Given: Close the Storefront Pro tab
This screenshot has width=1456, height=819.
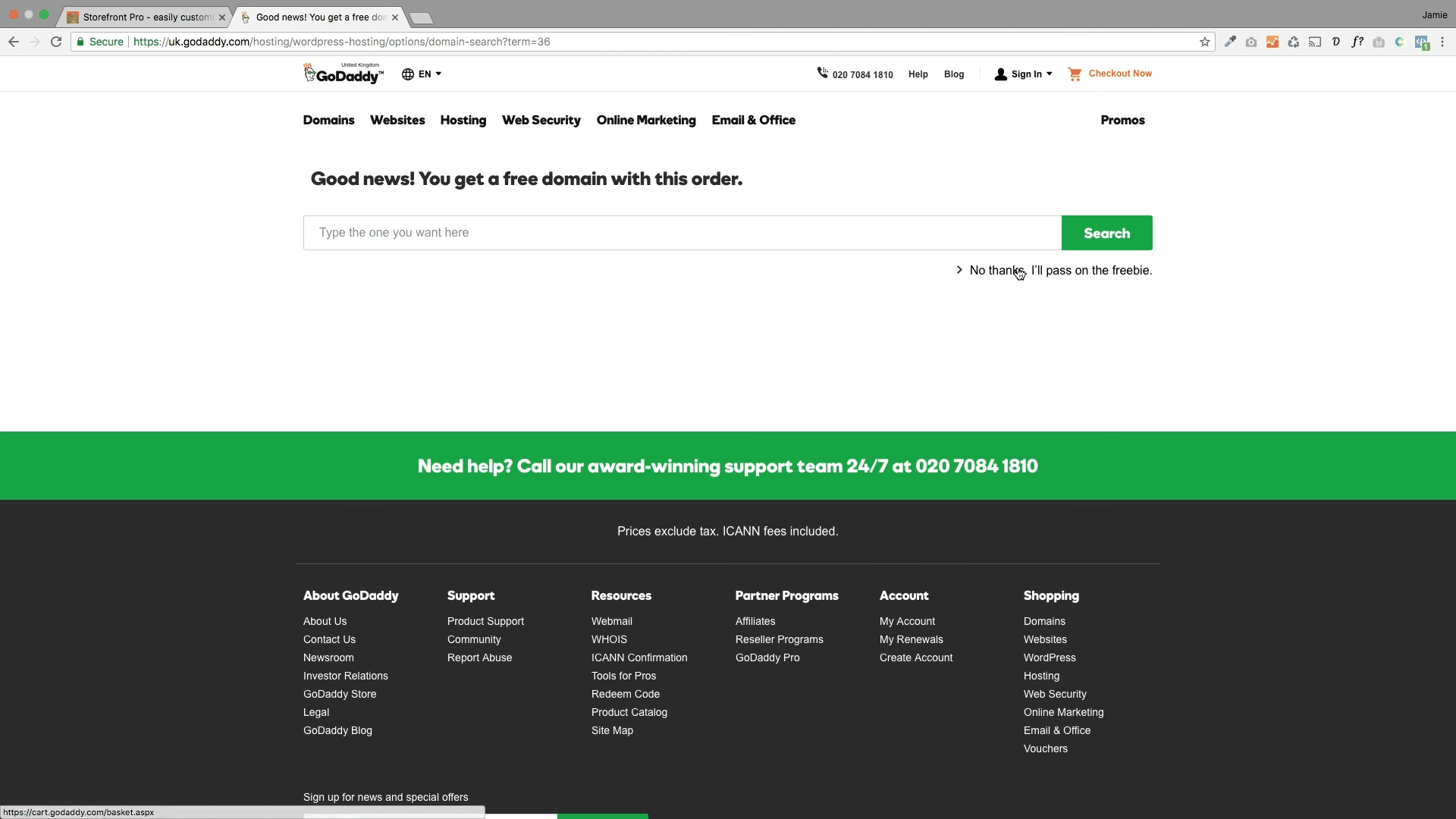Looking at the screenshot, I should click(x=222, y=17).
